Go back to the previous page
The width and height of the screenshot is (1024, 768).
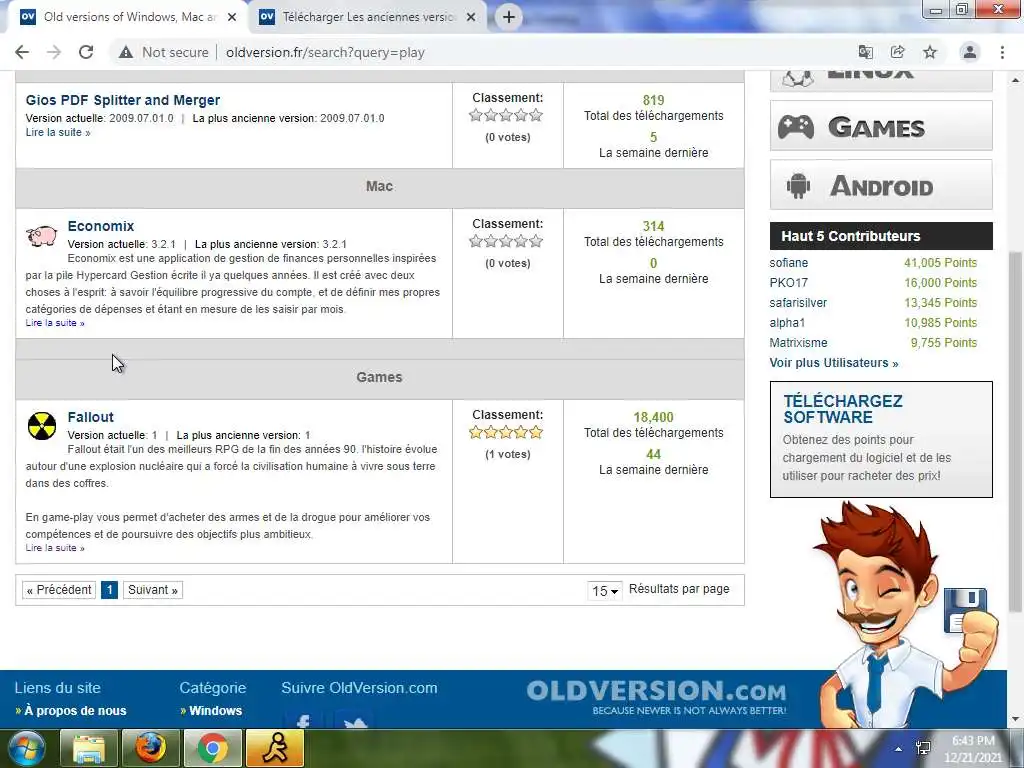pyautogui.click(x=22, y=52)
